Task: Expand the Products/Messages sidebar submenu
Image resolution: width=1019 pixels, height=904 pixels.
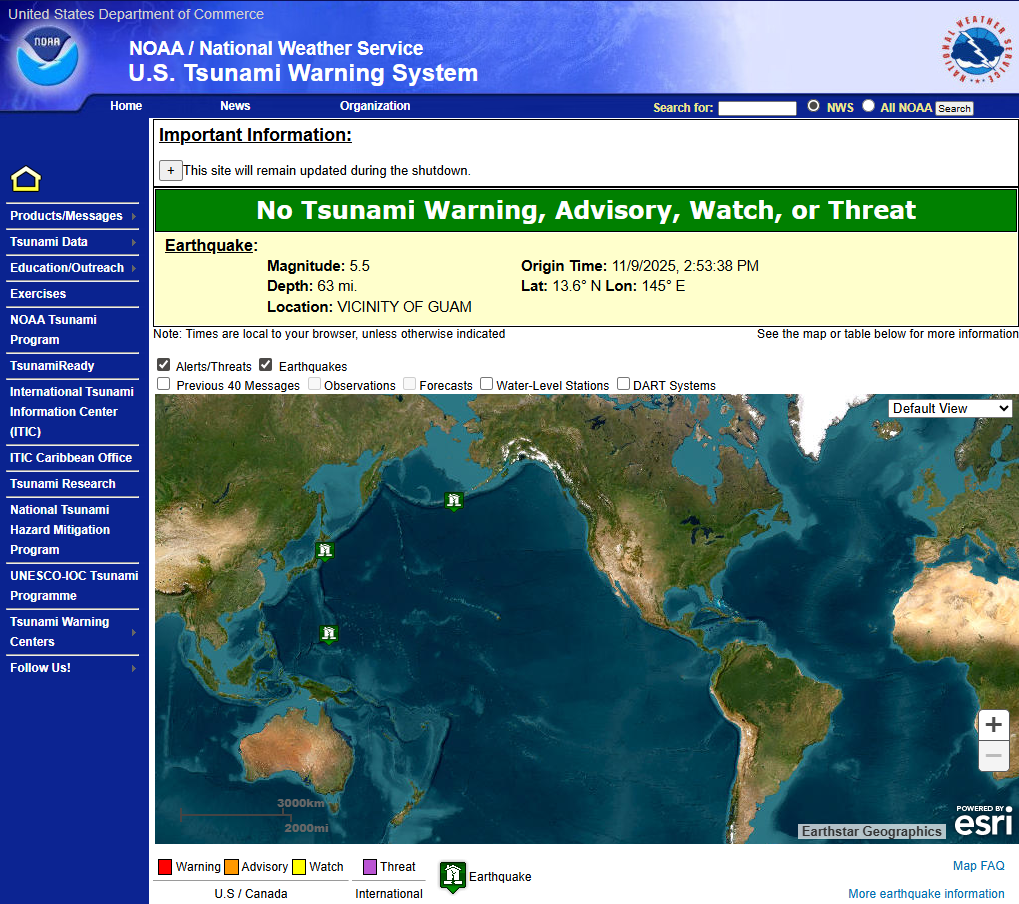Action: tap(66, 215)
